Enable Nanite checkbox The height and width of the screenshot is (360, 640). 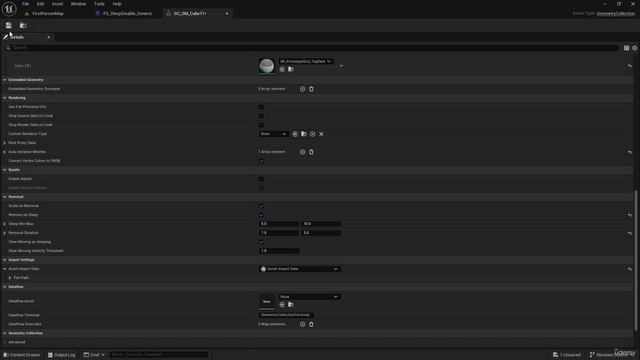pos(261,179)
